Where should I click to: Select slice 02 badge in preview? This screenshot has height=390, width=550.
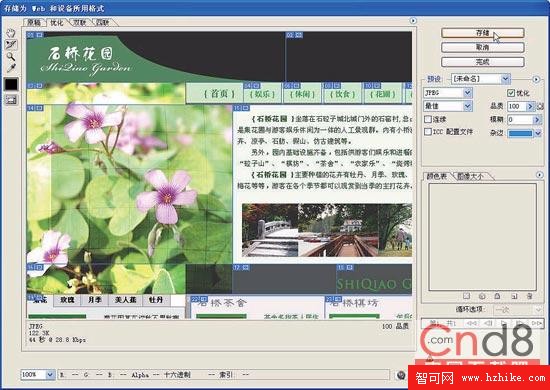[x=294, y=35]
